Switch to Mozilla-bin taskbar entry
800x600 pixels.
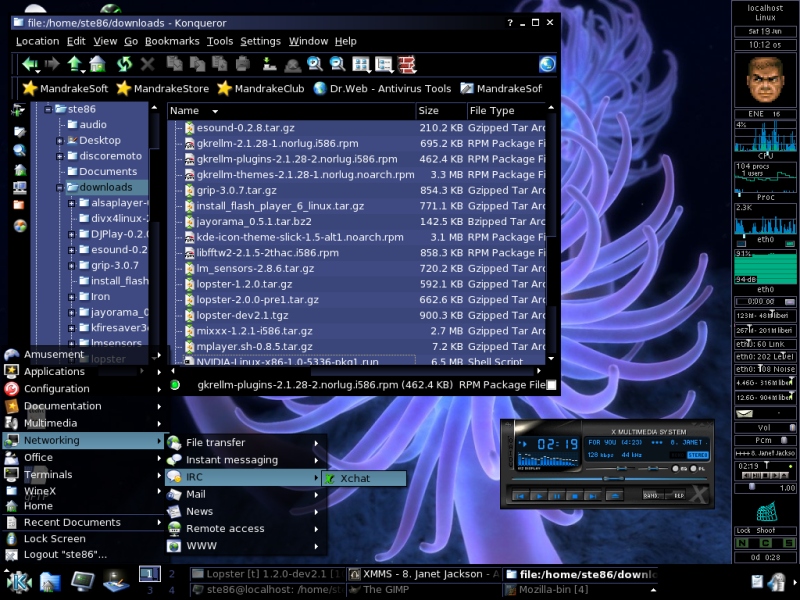coord(579,589)
